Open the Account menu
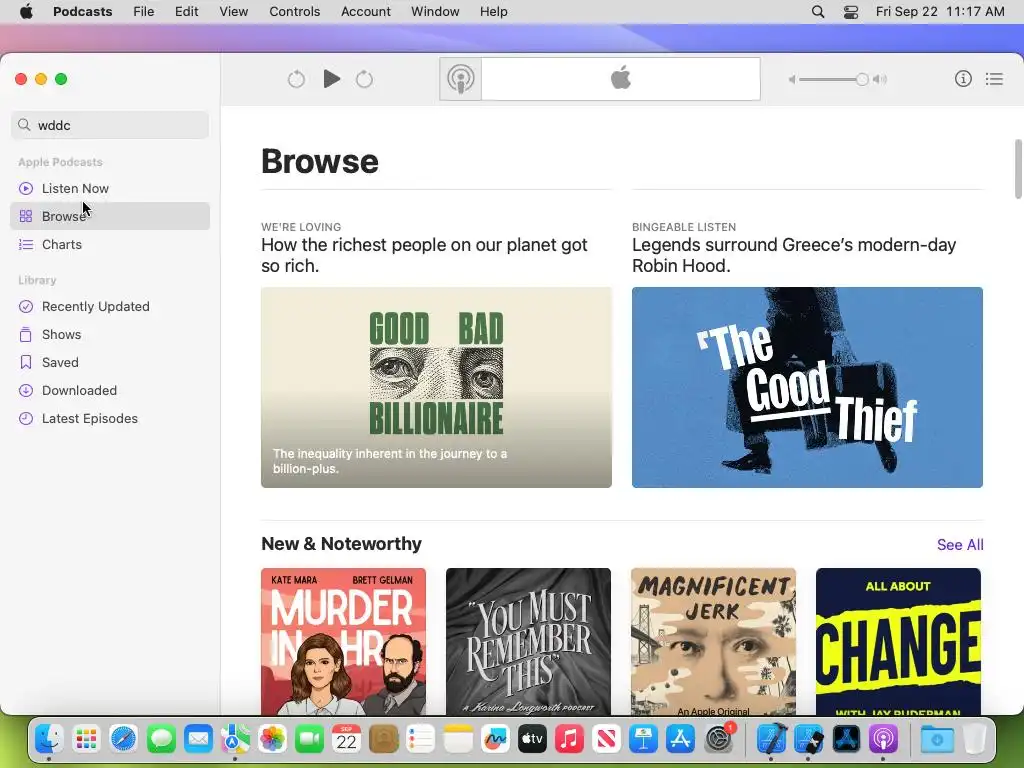Image resolution: width=1024 pixels, height=768 pixels. [x=366, y=12]
